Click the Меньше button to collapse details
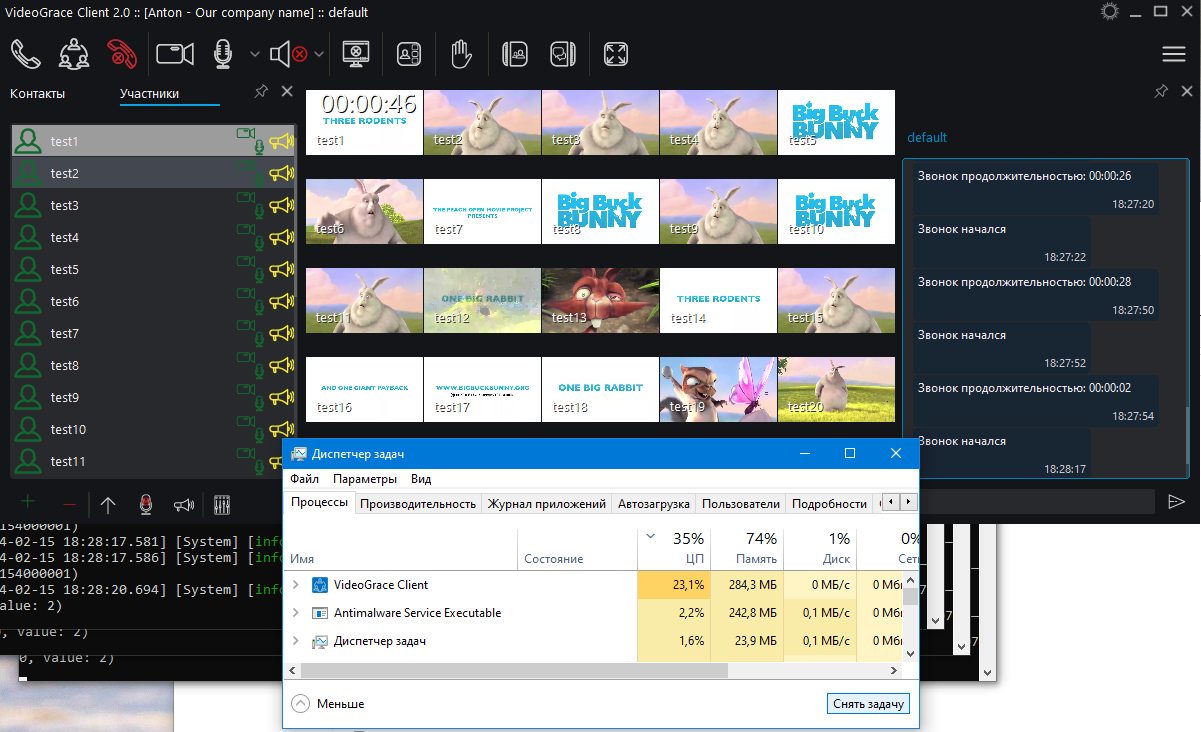 [x=328, y=704]
